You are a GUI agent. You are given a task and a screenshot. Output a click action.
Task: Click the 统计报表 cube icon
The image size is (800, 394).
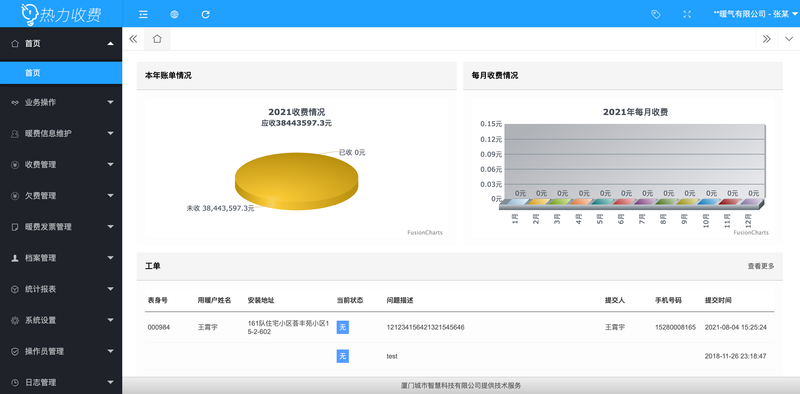[x=15, y=289]
